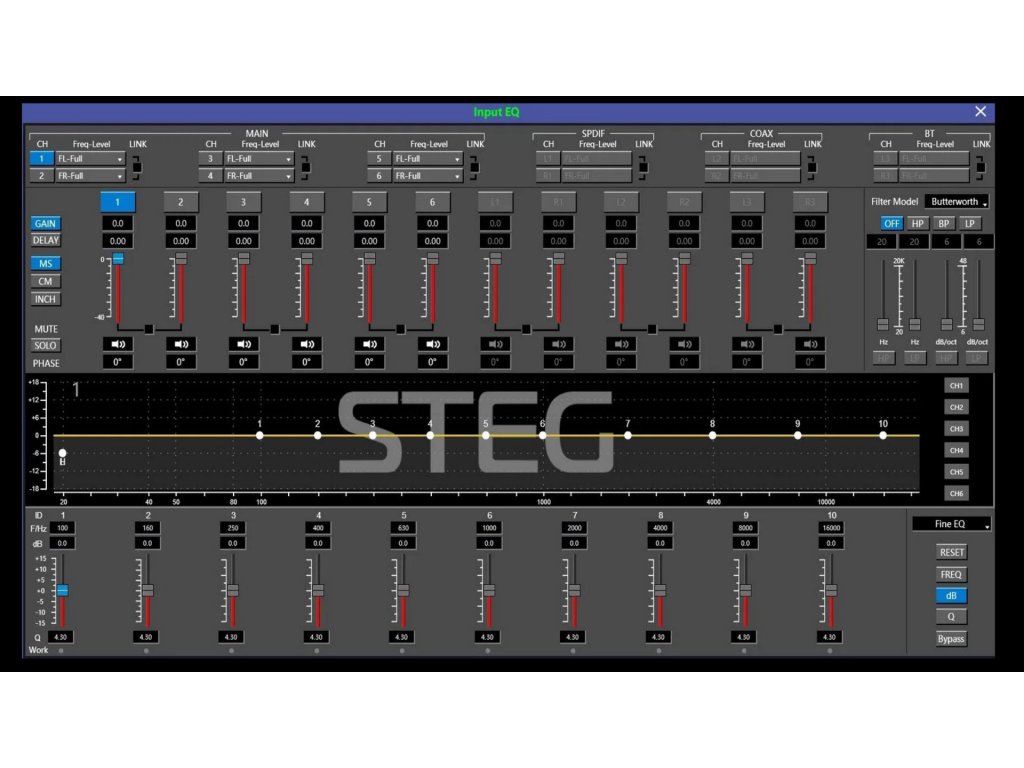The width and height of the screenshot is (1024, 768).
Task: Enable HP filter type
Action: (917, 223)
